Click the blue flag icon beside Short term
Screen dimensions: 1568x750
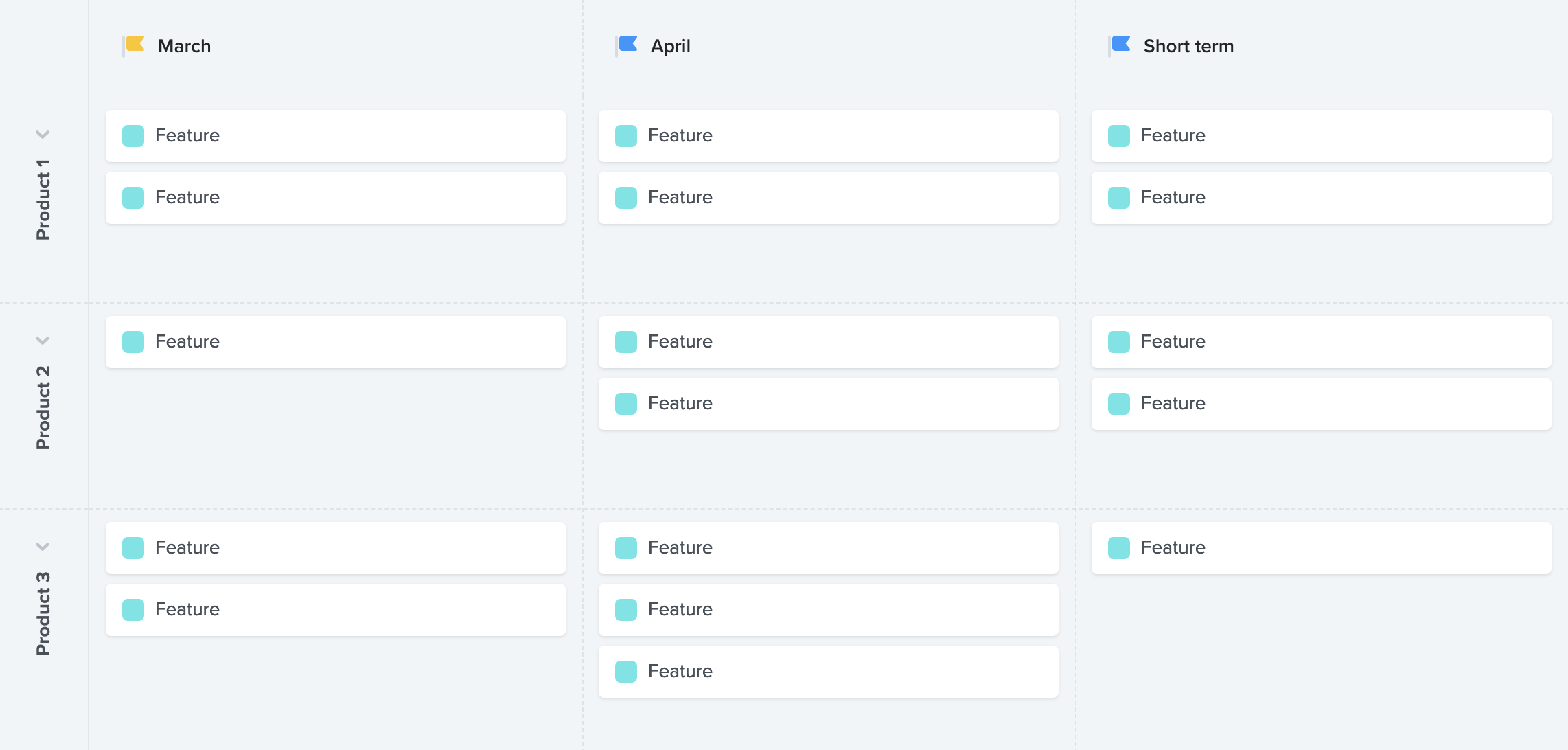[x=1120, y=45]
